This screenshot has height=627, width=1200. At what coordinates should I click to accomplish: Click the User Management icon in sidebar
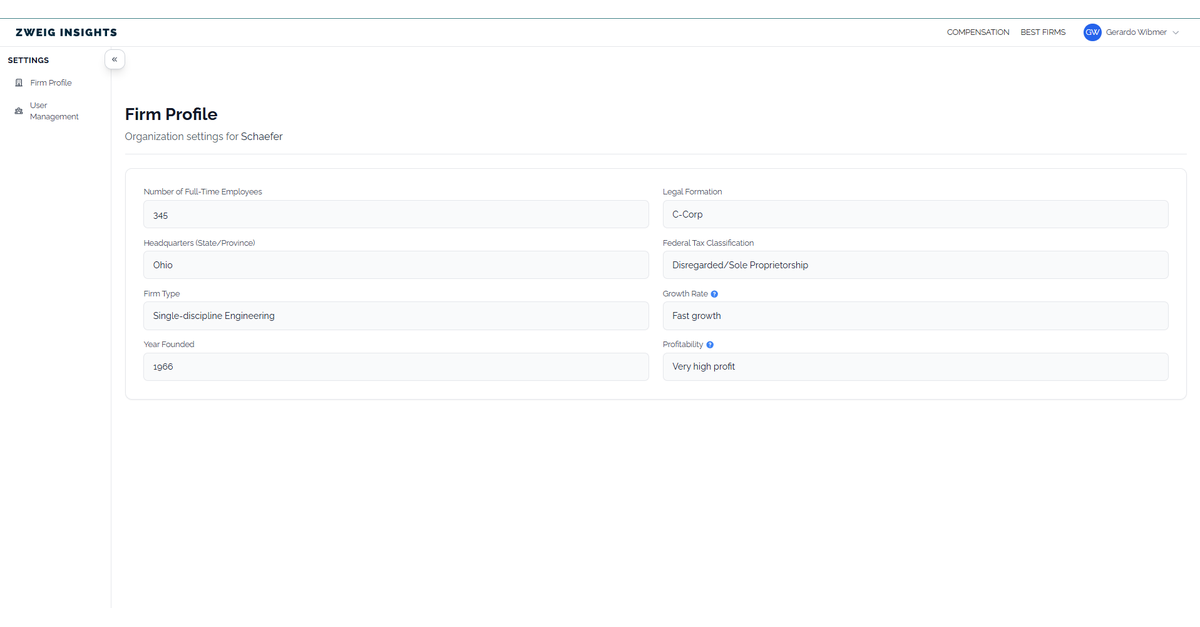pos(18,110)
